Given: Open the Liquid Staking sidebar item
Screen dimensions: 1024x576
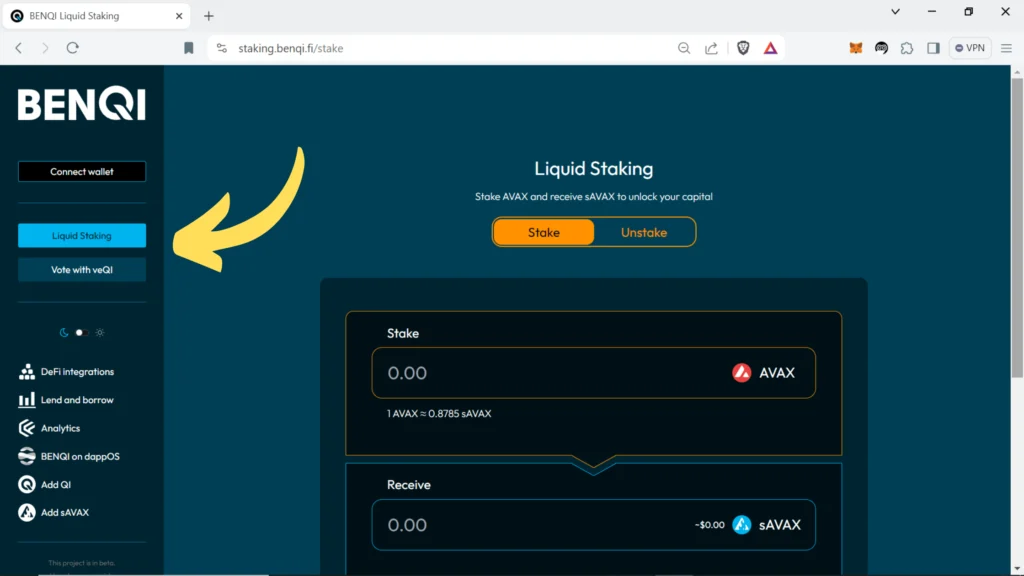Looking at the screenshot, I should (82, 236).
